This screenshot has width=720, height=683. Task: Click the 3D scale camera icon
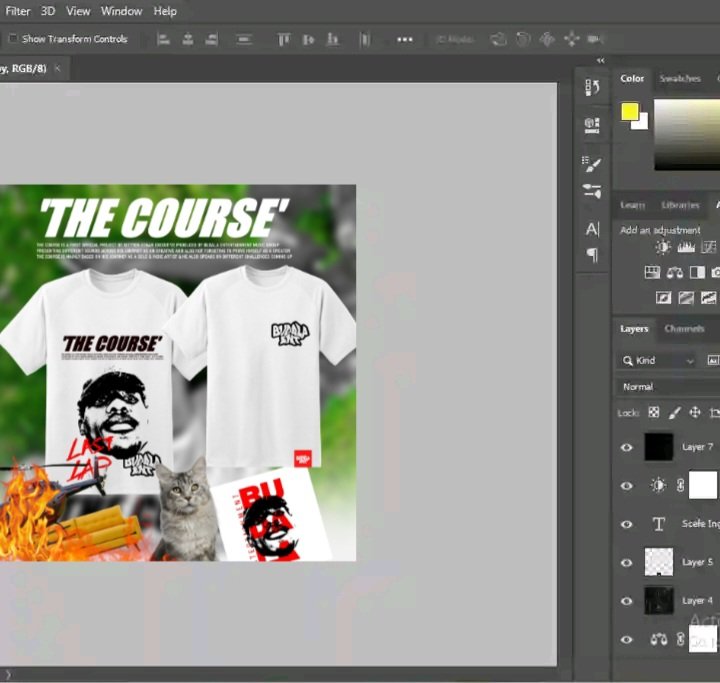[595, 40]
